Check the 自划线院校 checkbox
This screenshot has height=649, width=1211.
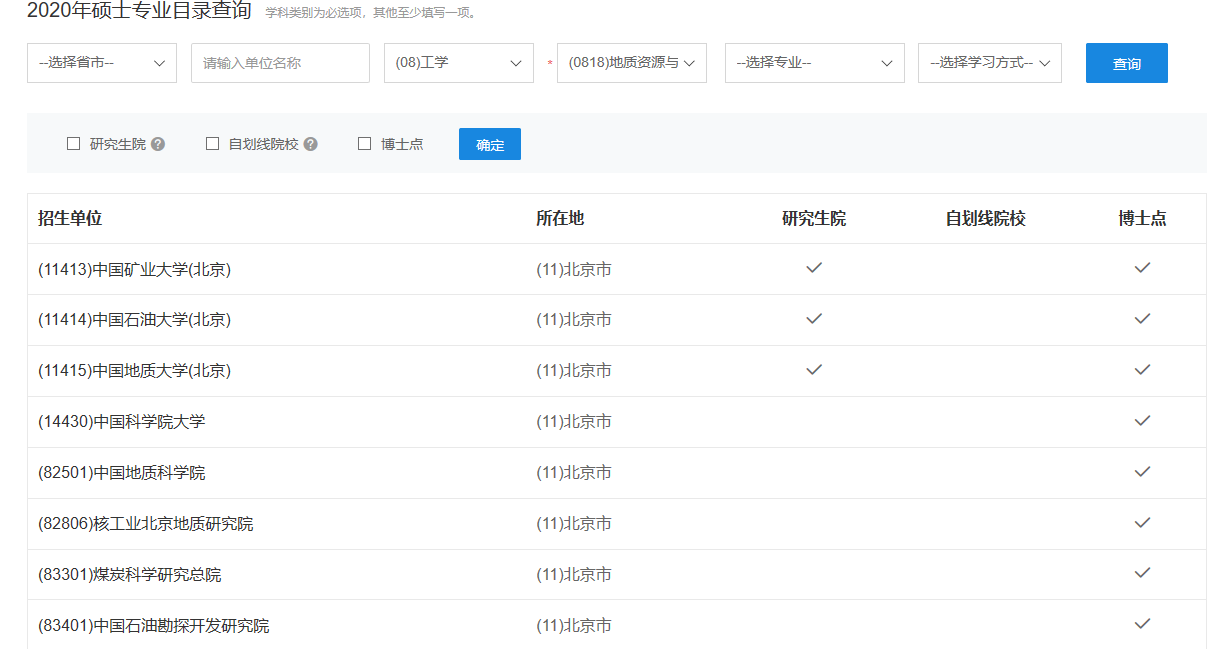212,144
